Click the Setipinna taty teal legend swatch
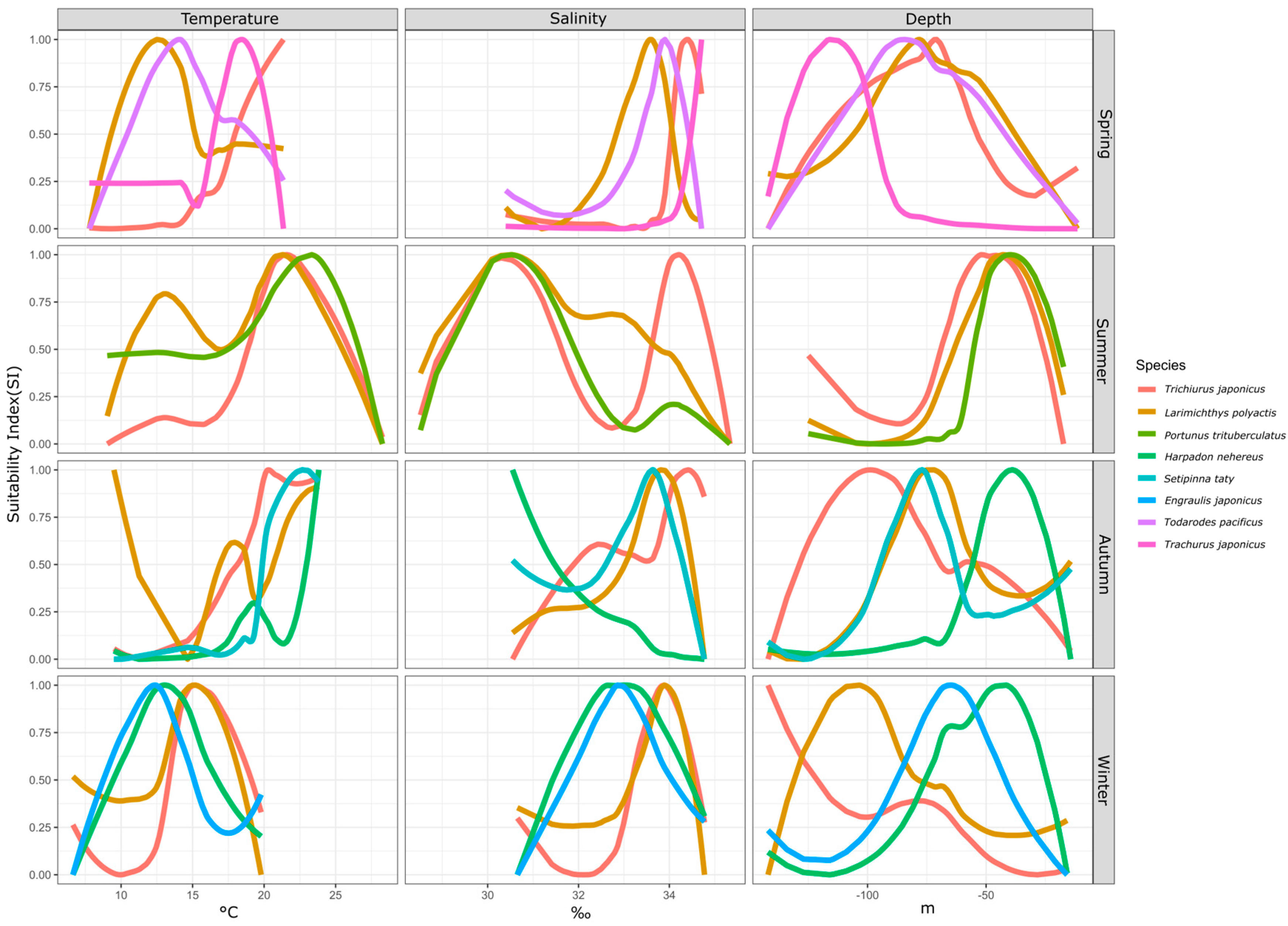The height and width of the screenshot is (926, 1288). coord(1147,479)
